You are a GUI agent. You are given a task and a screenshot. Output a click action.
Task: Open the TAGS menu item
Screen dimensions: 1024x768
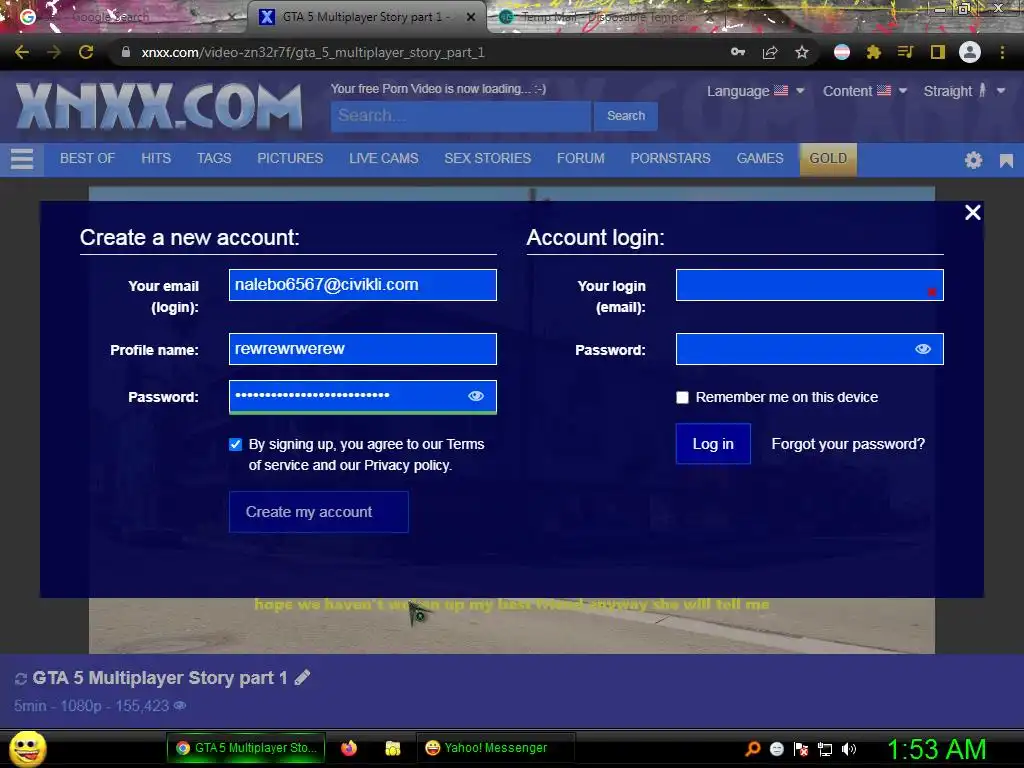pos(214,159)
